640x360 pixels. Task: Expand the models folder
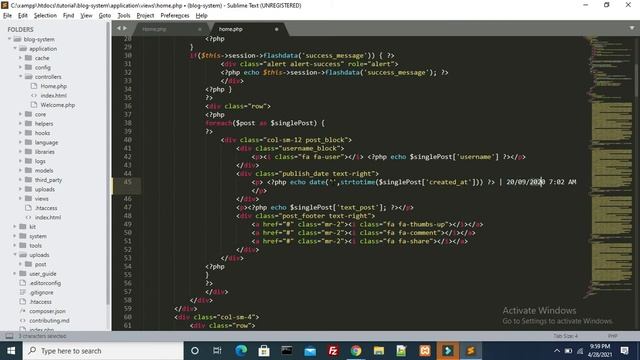coord(21,171)
